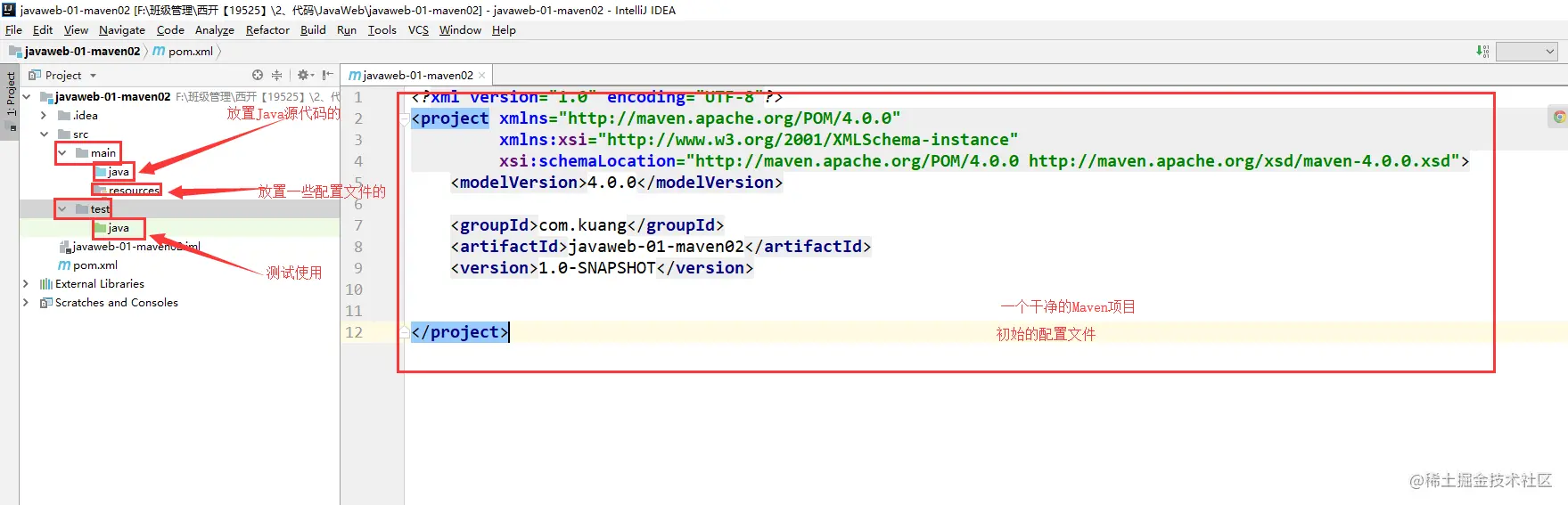Open Project panel settings gear icon
The width and height of the screenshot is (1568, 505).
305,76
